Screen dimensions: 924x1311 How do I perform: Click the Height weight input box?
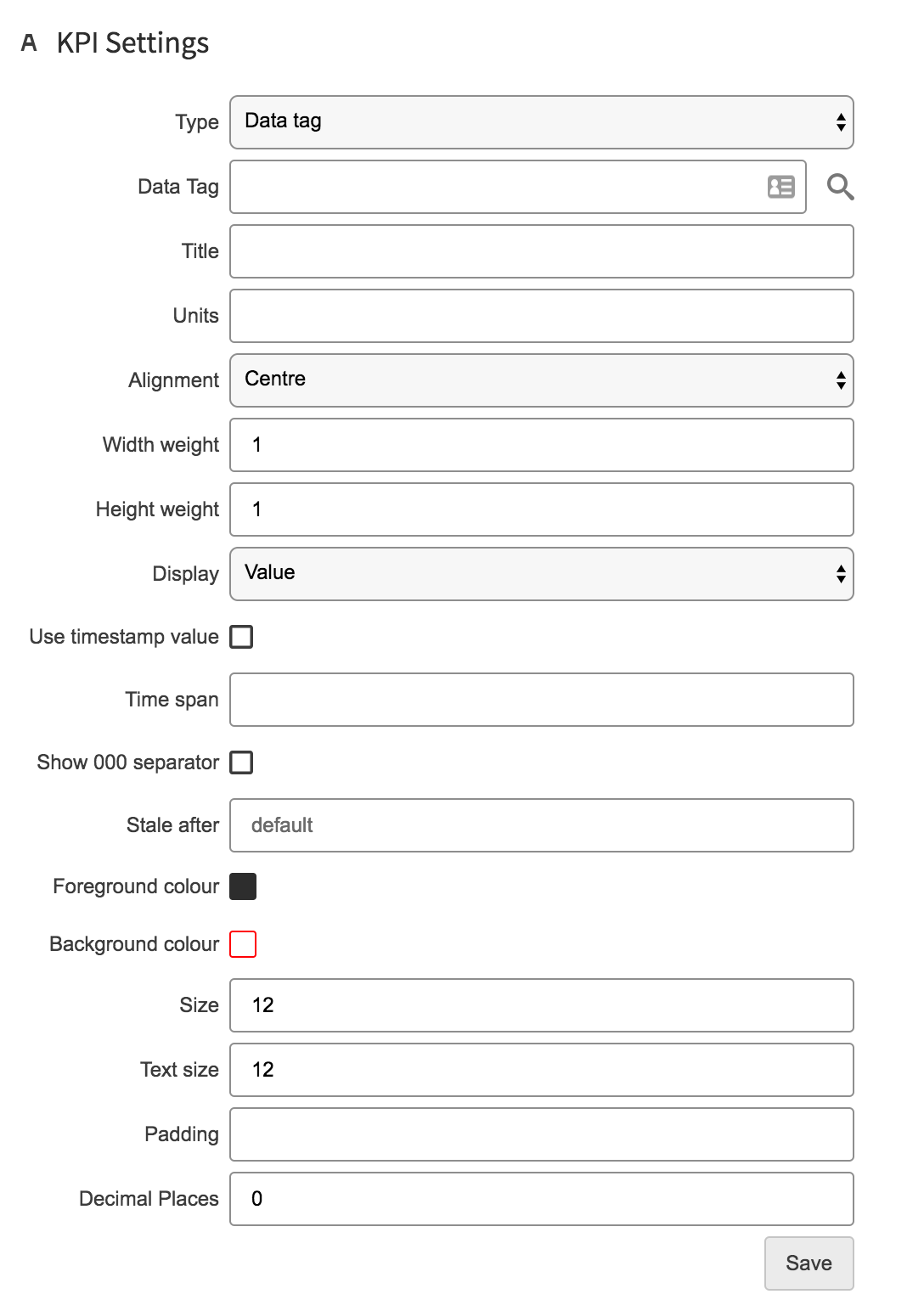coord(542,509)
